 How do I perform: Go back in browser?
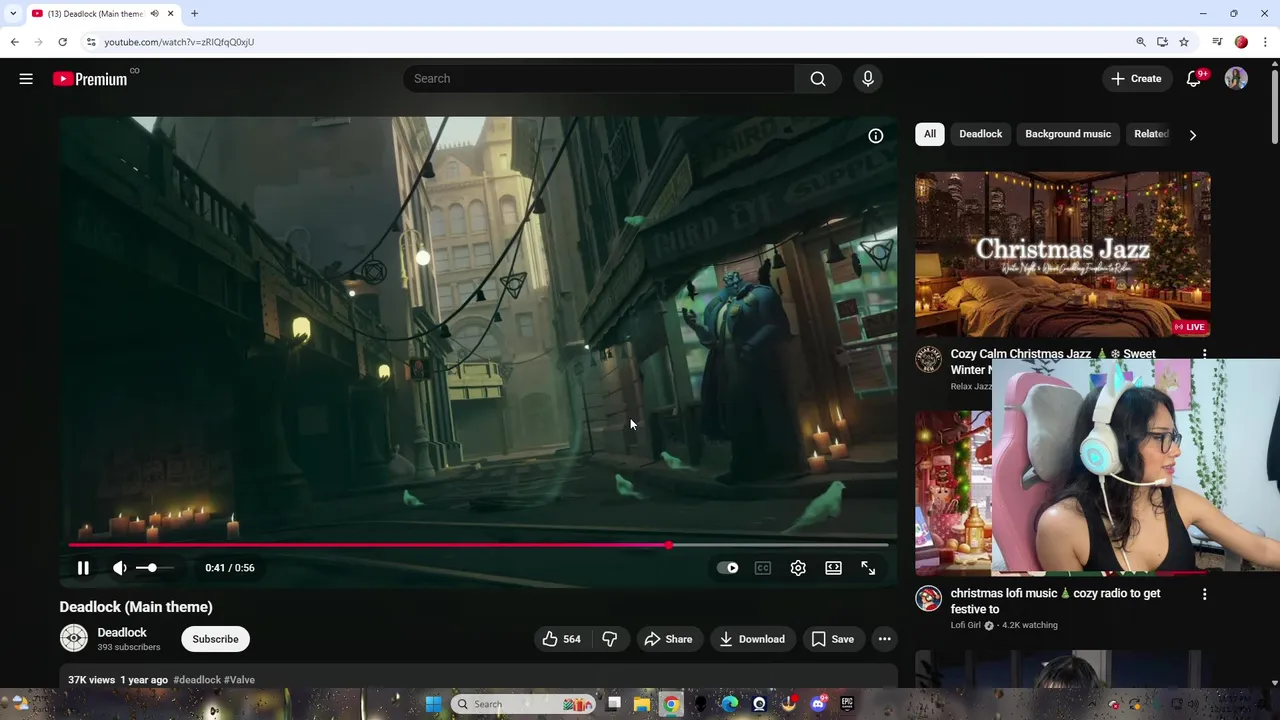[x=14, y=42]
